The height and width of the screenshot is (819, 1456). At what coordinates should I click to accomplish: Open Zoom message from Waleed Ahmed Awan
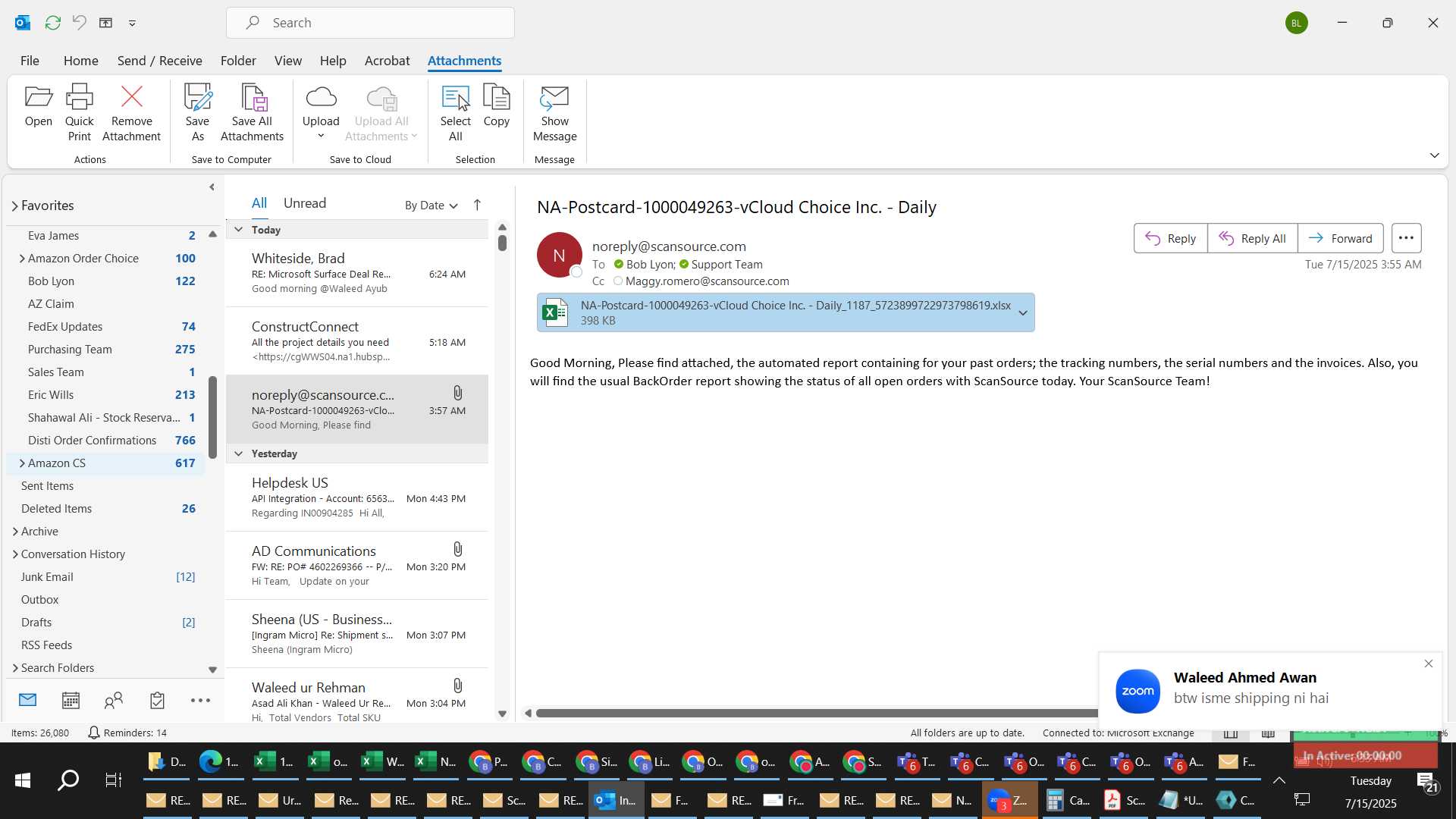coord(1270,690)
